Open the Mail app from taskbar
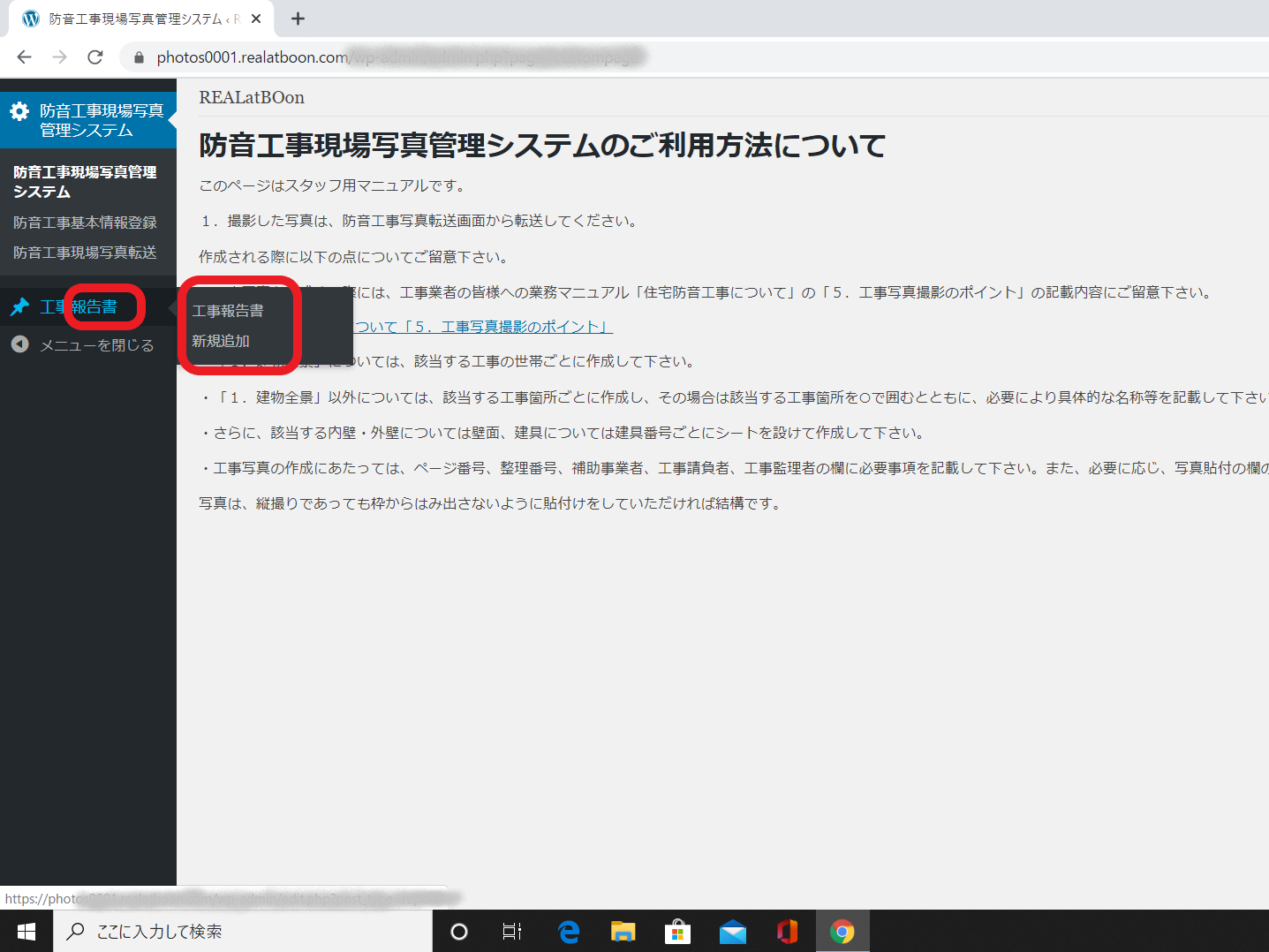Screen dimensions: 1269x952 (x=732, y=932)
